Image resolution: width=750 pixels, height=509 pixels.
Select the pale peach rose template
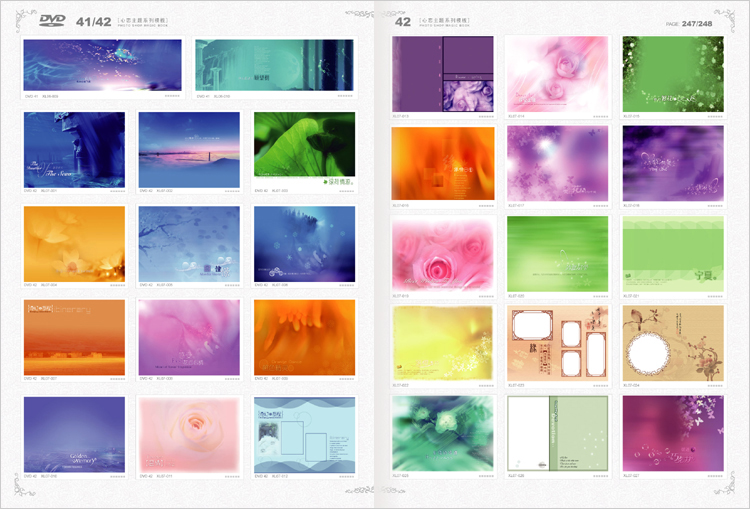tap(189, 434)
